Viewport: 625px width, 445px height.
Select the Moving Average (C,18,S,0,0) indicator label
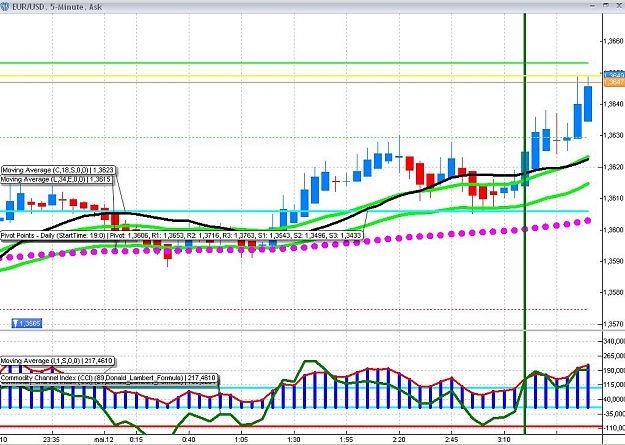click(x=58, y=170)
